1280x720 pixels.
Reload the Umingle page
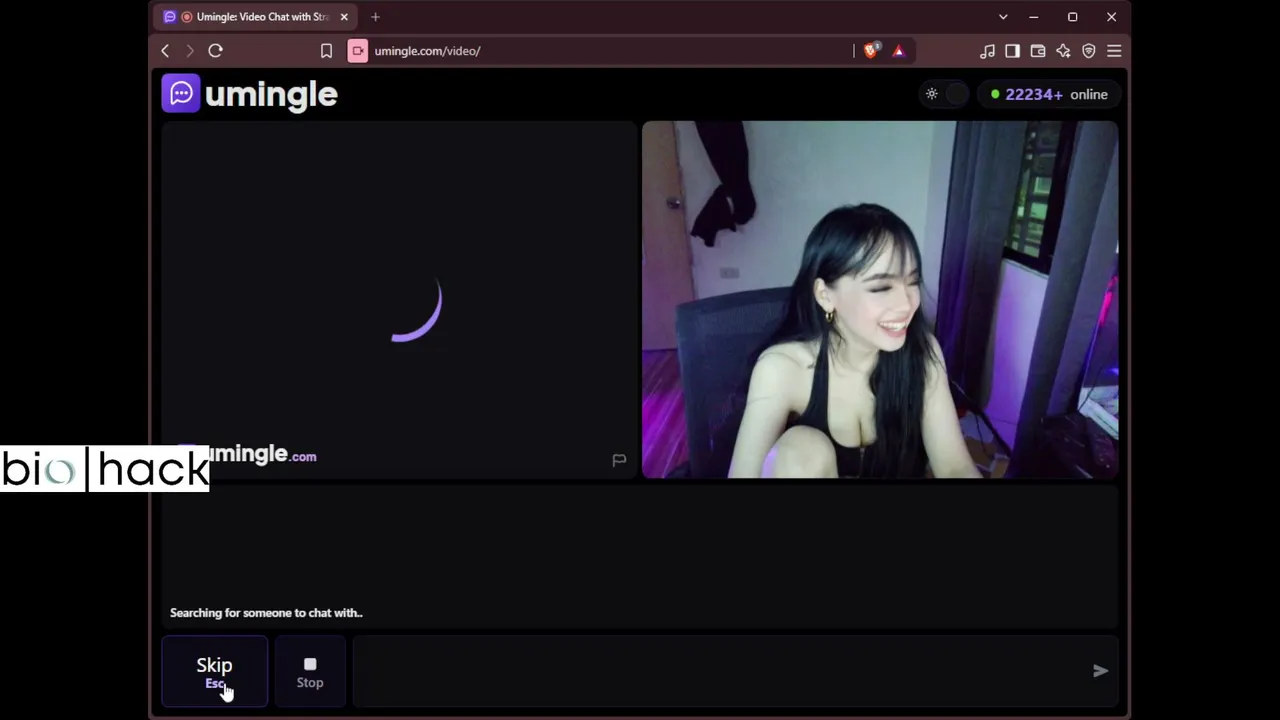click(215, 51)
